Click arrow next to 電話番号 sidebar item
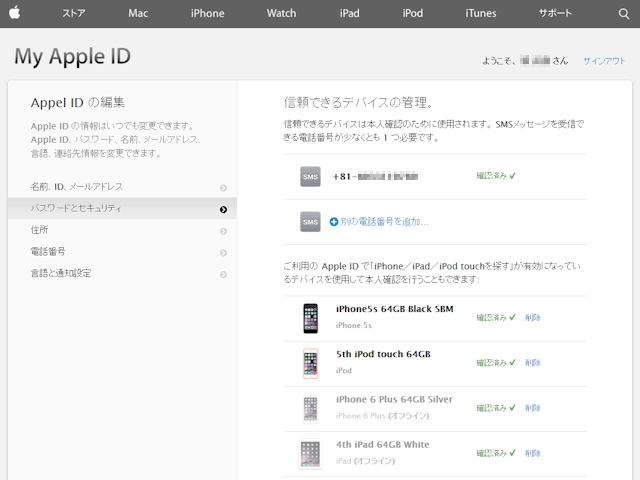 pyautogui.click(x=223, y=253)
